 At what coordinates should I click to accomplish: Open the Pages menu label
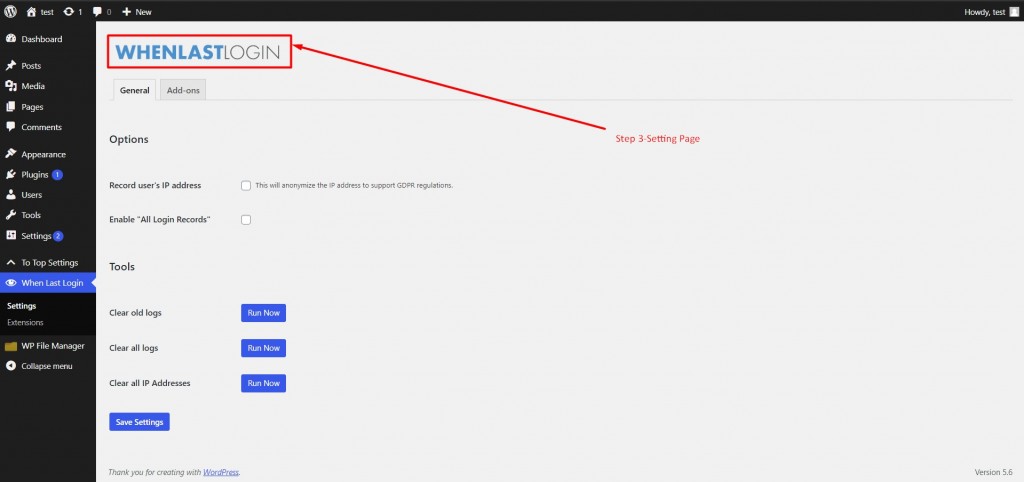[x=33, y=106]
